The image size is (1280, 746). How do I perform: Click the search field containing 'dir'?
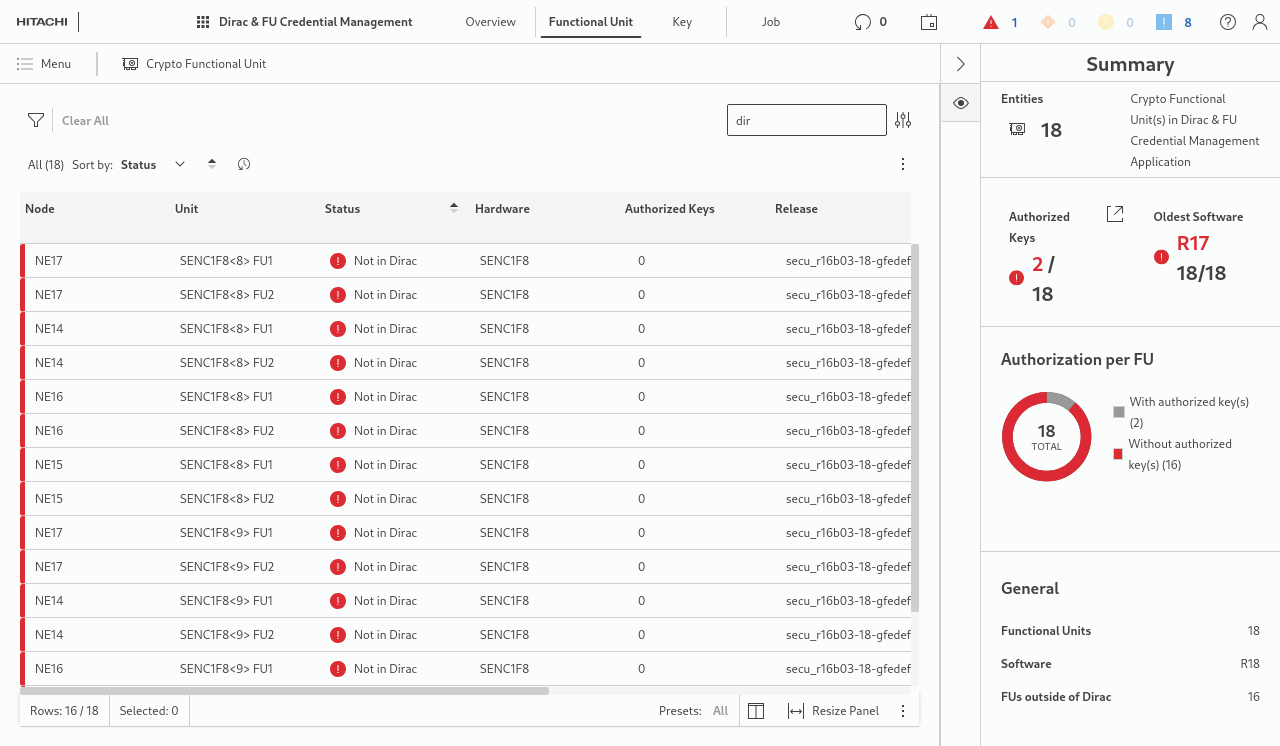(806, 120)
